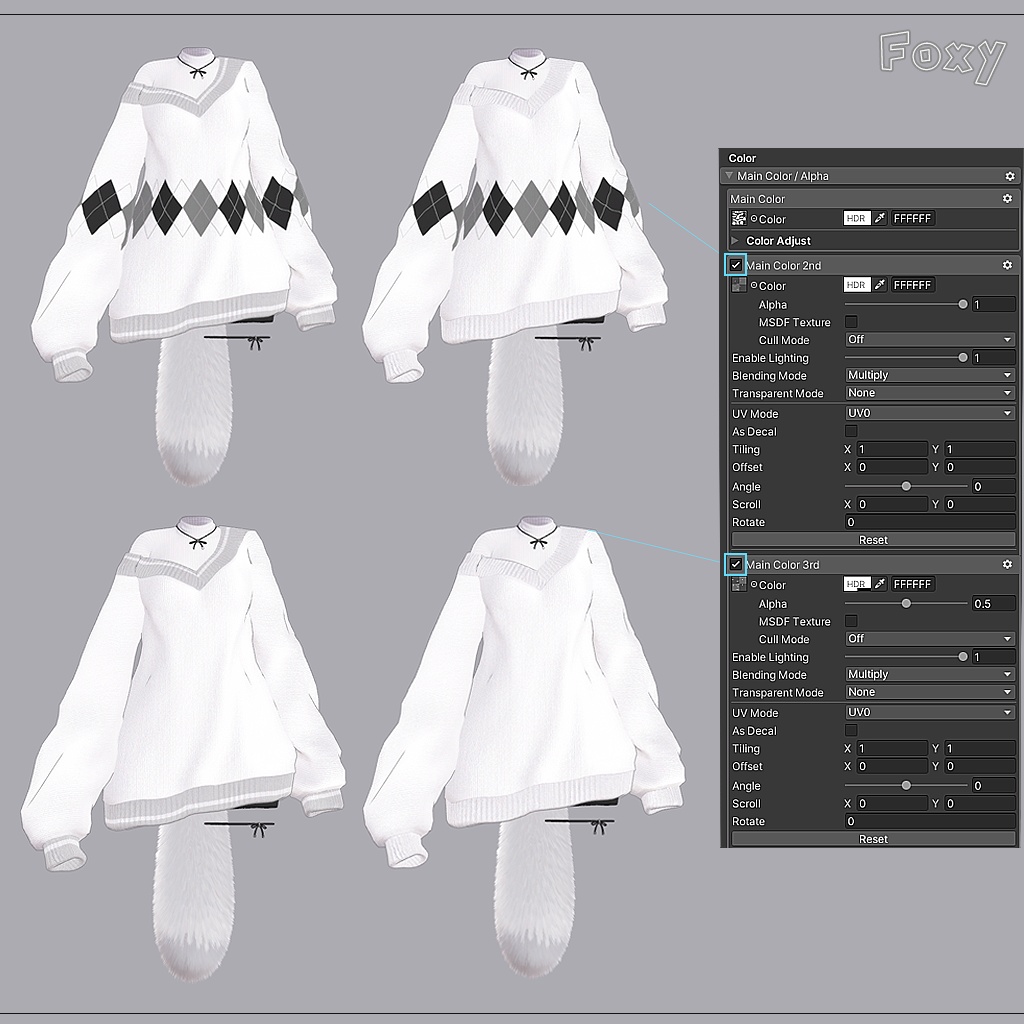The width and height of the screenshot is (1024, 1024).
Task: Switch the Cull Mode dropdown from Off
Action: click(x=928, y=340)
